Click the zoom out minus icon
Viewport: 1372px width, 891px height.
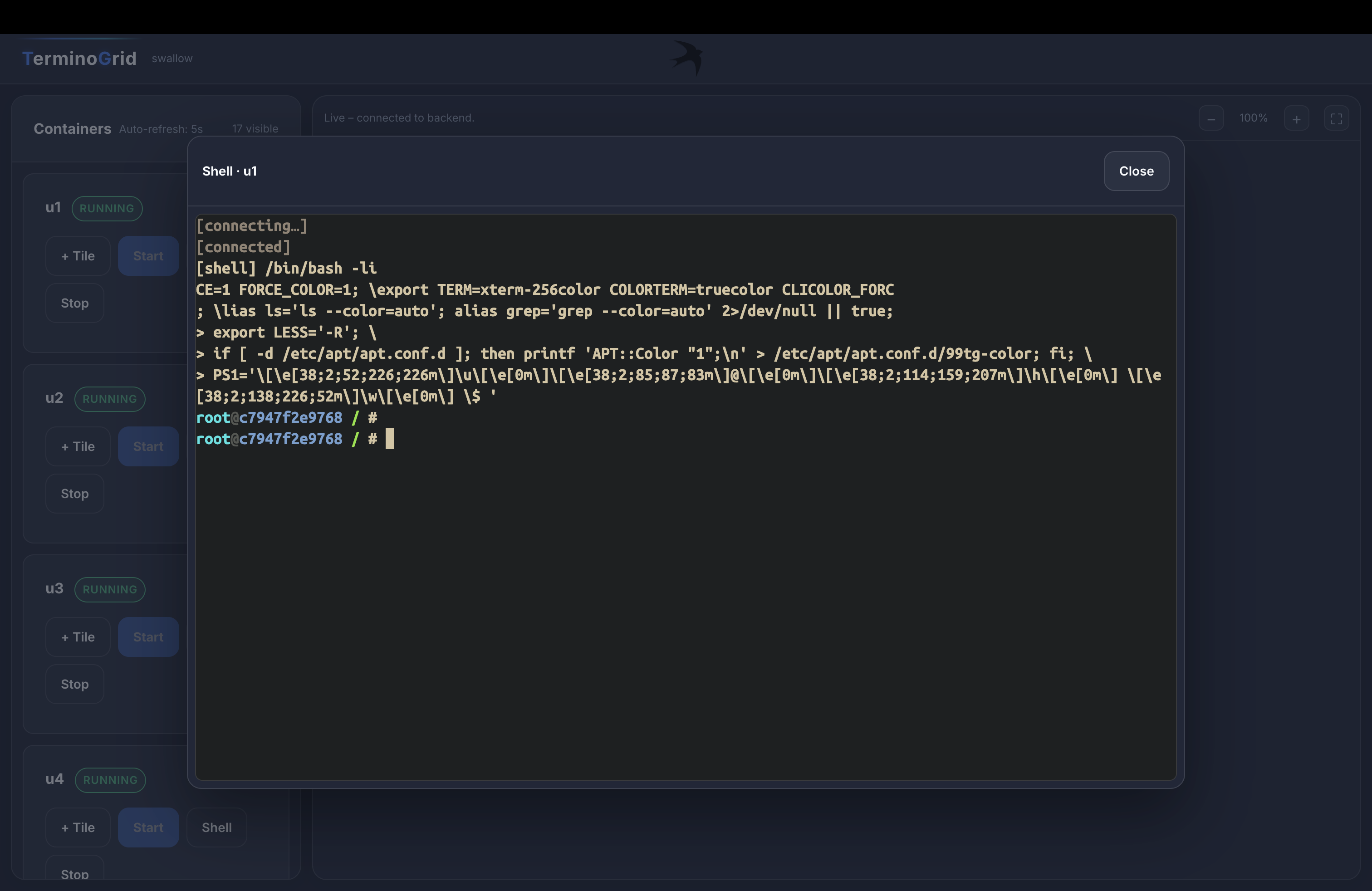click(x=1210, y=119)
